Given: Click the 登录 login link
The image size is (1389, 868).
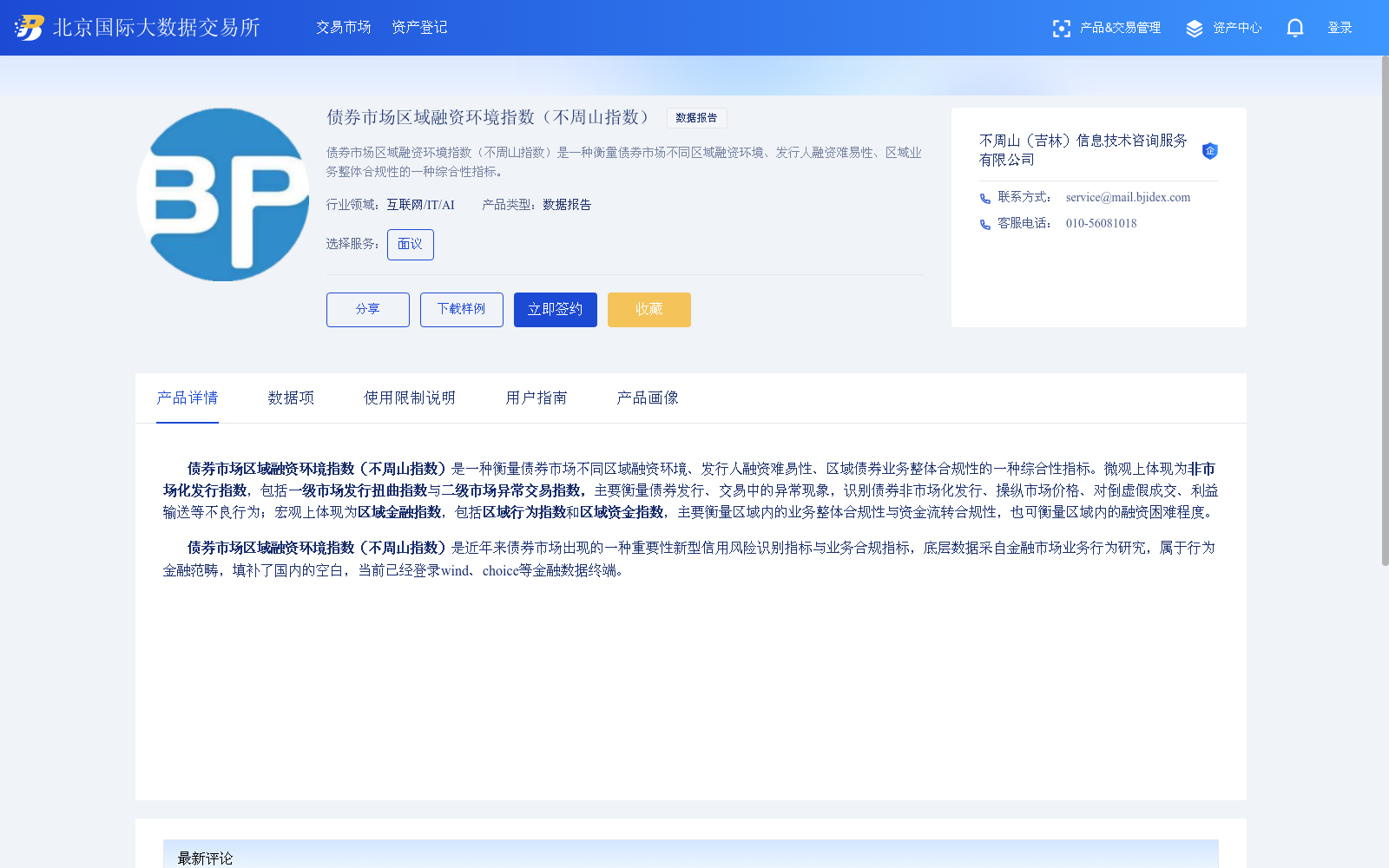Looking at the screenshot, I should 1340,28.
